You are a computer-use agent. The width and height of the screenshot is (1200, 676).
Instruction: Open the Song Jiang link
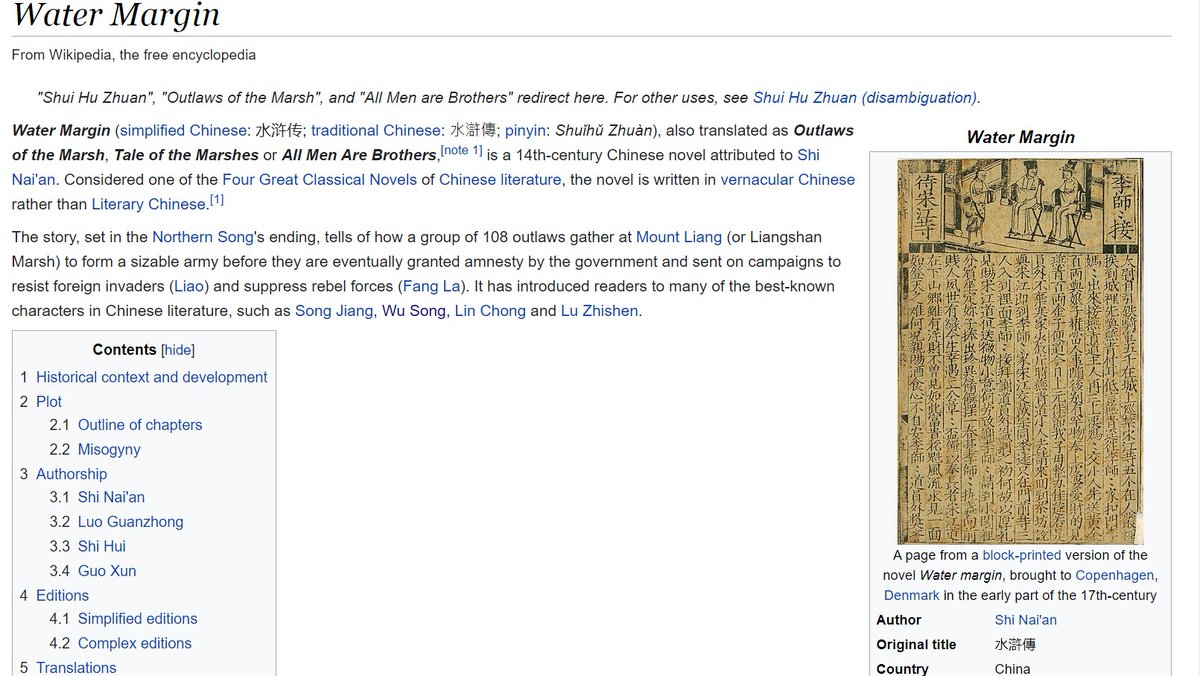(335, 310)
